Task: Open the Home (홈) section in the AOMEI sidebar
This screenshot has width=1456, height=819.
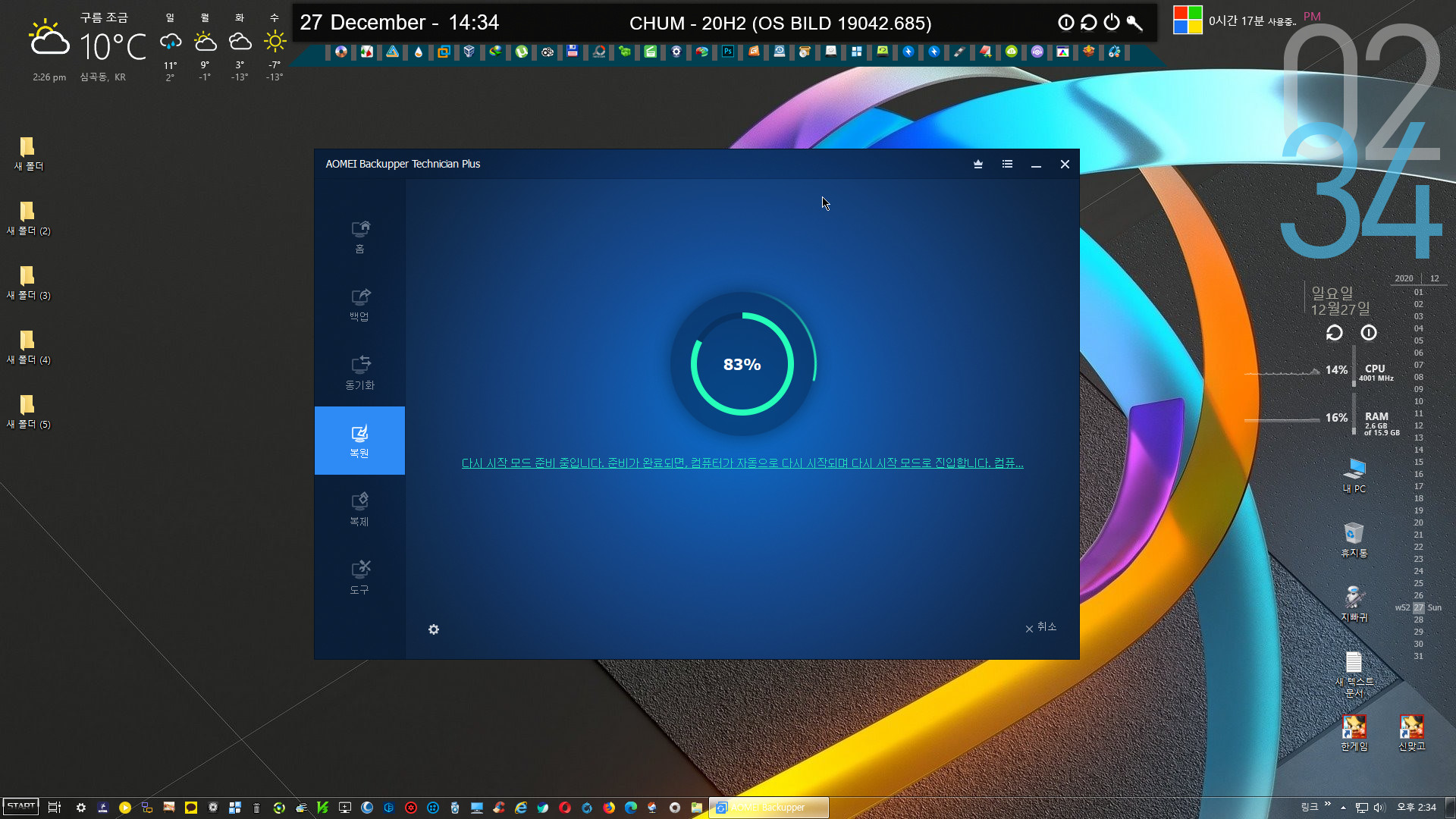Action: (x=359, y=237)
